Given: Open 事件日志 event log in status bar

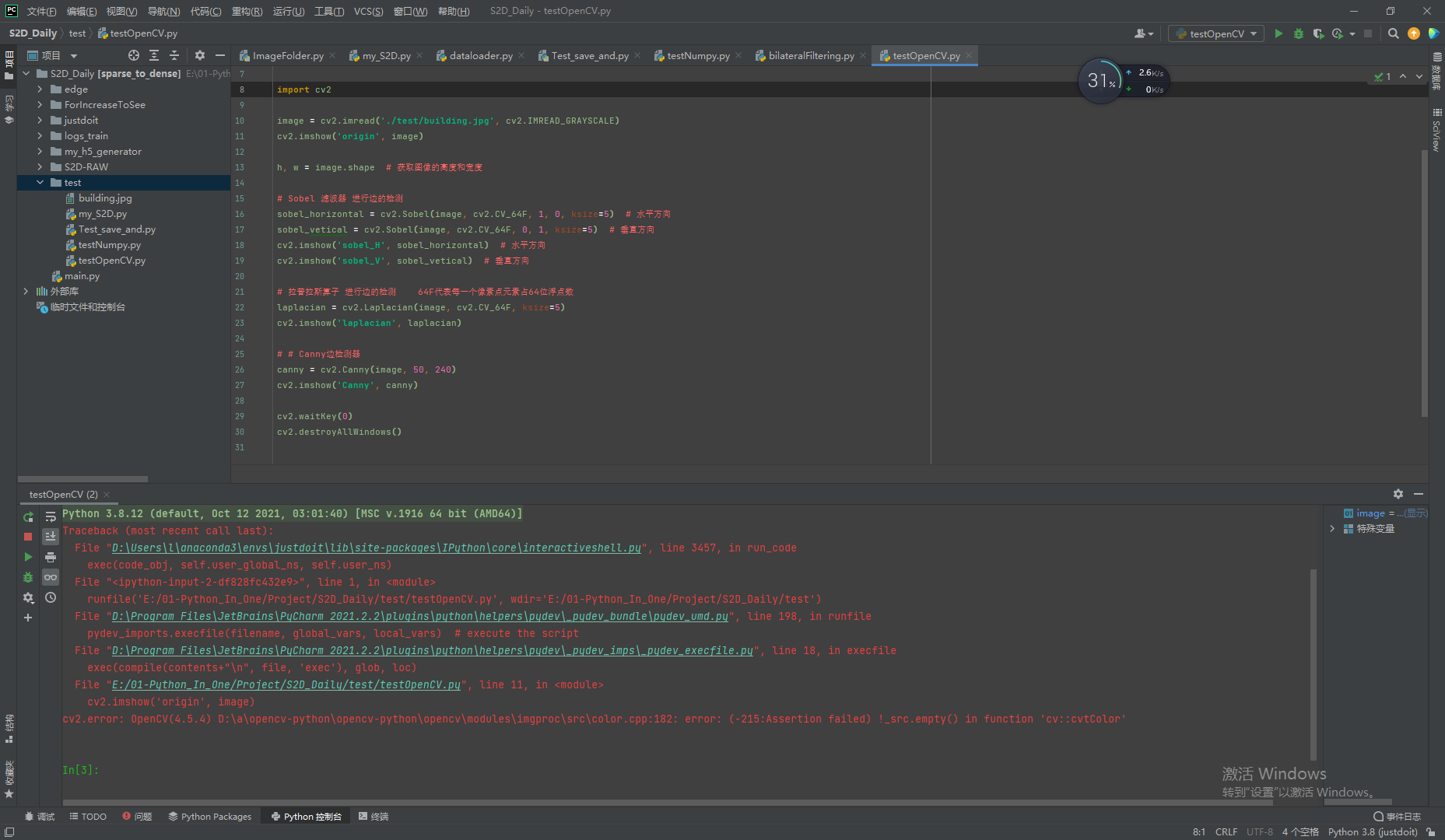Looking at the screenshot, I should click(x=1398, y=816).
